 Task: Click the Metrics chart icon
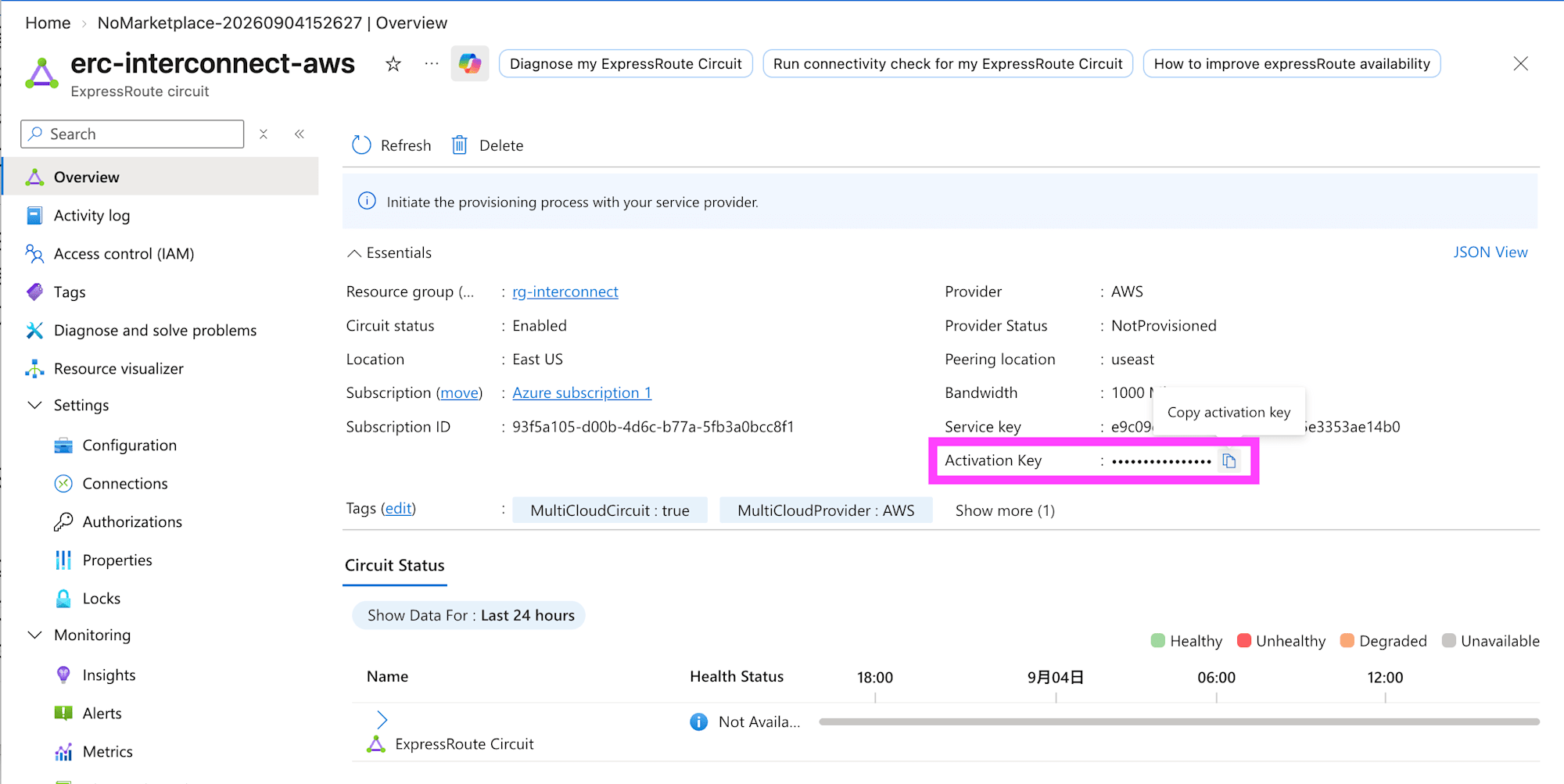coord(63,752)
